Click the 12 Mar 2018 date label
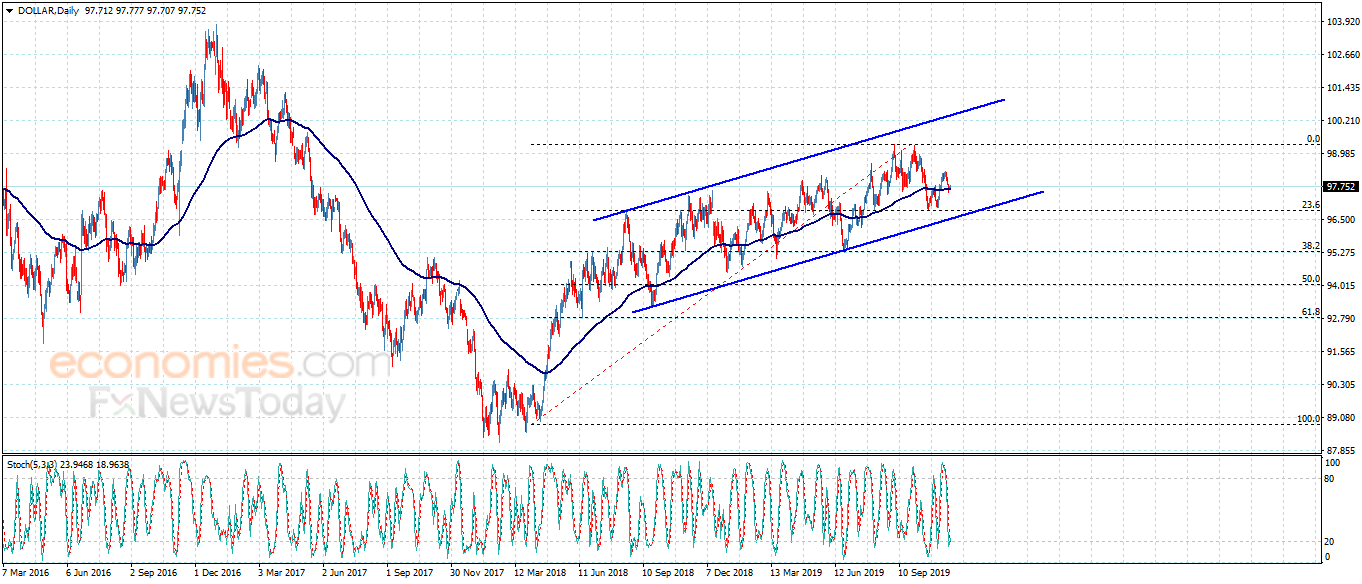Screen dimensions: 1362x584 [538, 574]
